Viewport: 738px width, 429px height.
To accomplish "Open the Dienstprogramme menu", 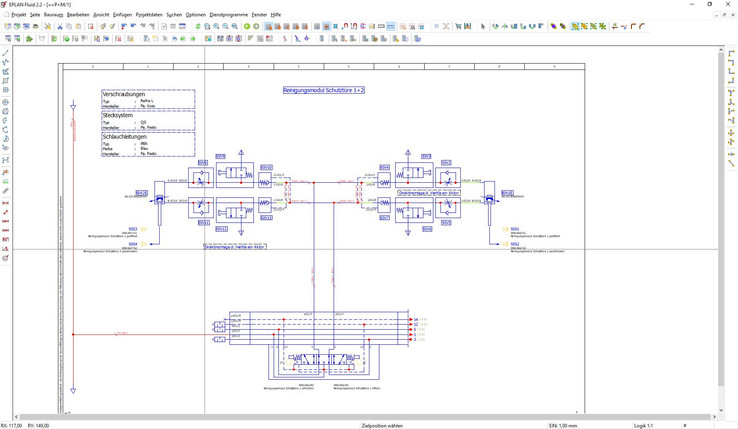I will pos(229,15).
